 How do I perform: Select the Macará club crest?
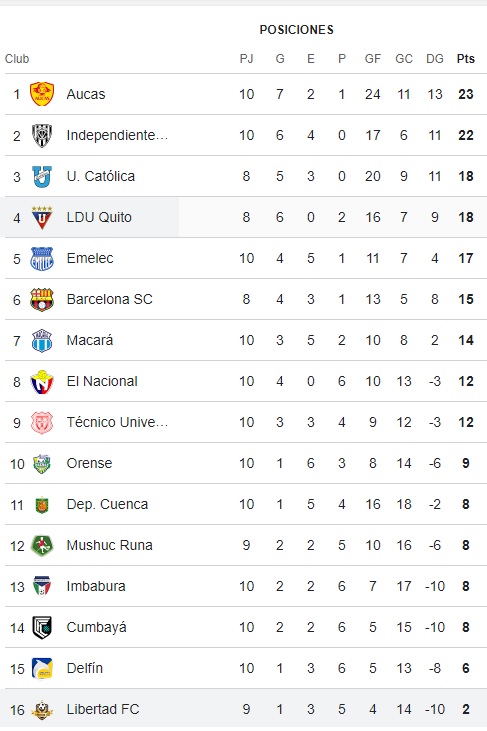coord(42,340)
